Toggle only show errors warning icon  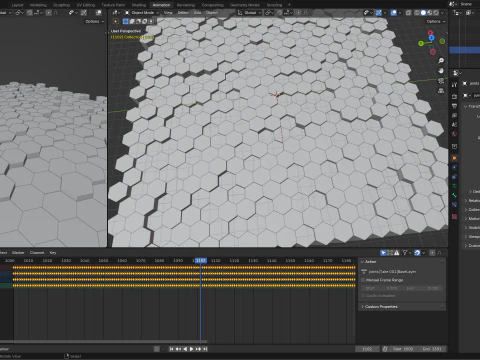[x=397, y=253]
